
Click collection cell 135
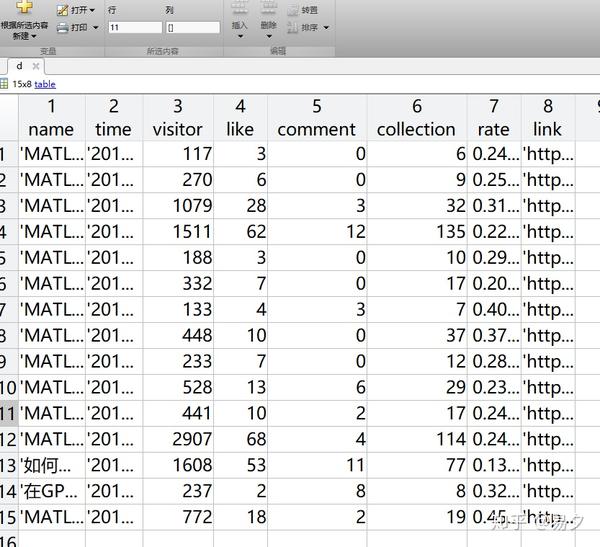[x=417, y=232]
